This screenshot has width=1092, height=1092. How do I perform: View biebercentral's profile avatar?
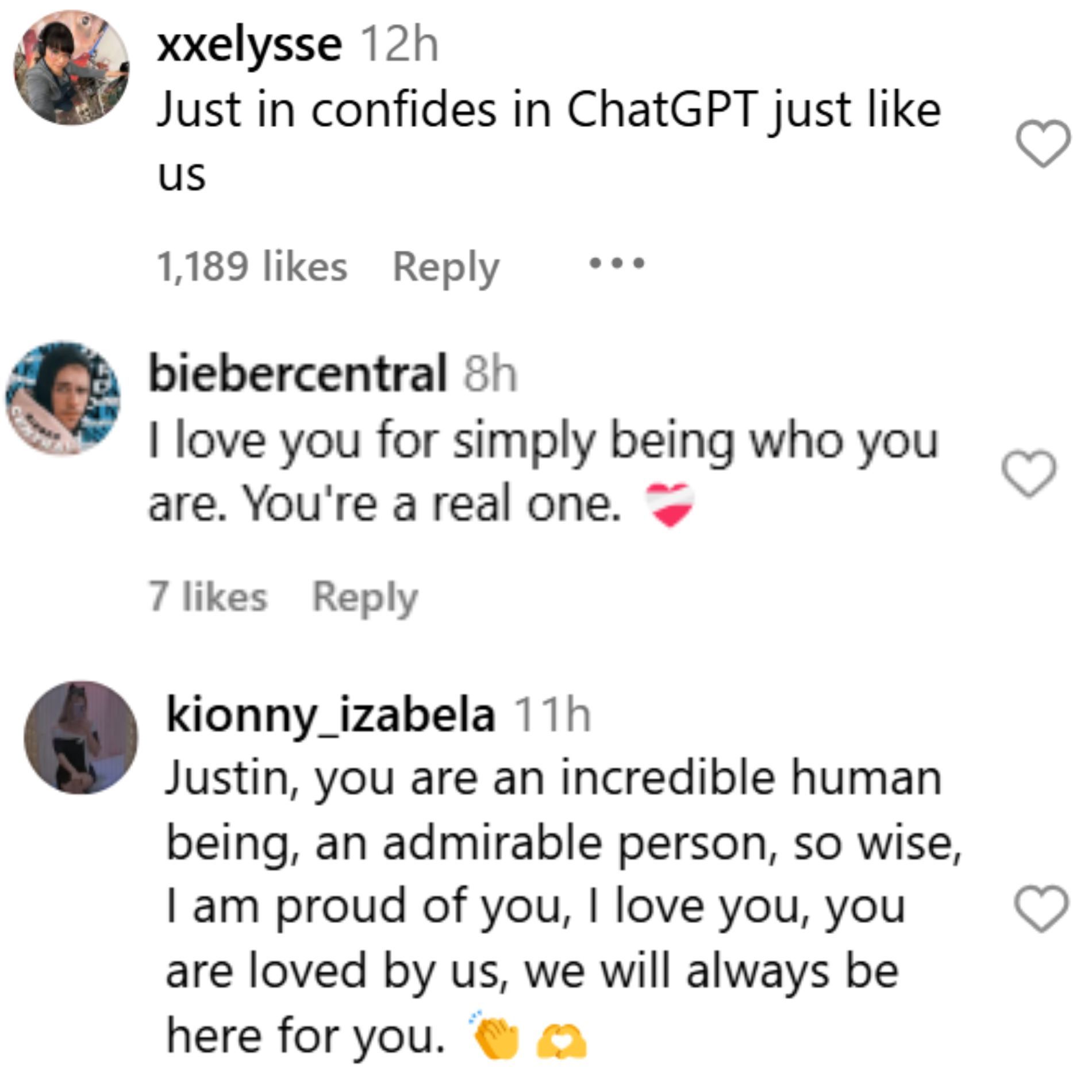click(62, 398)
